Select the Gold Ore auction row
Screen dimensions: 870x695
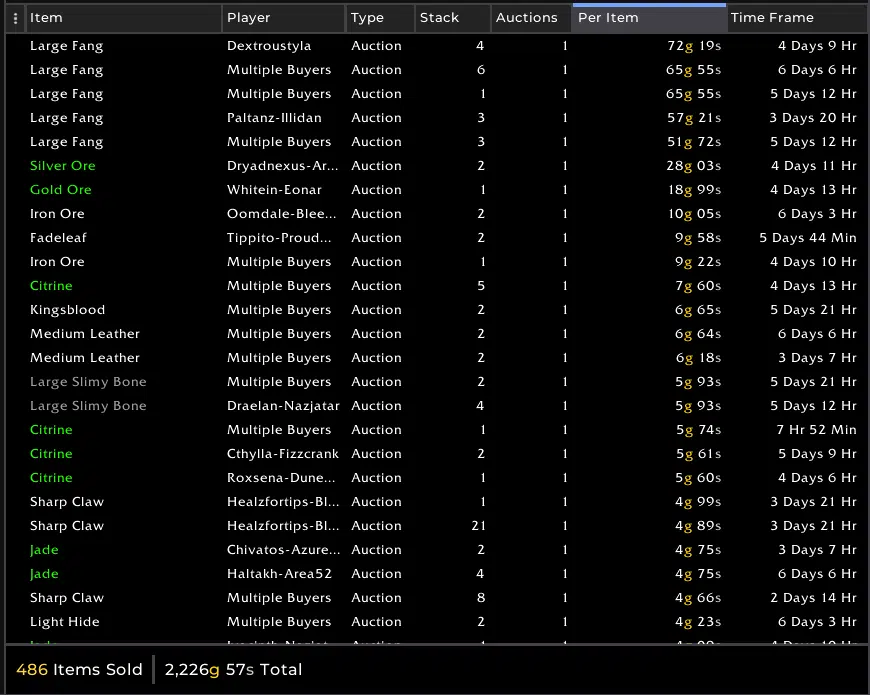(x=61, y=190)
